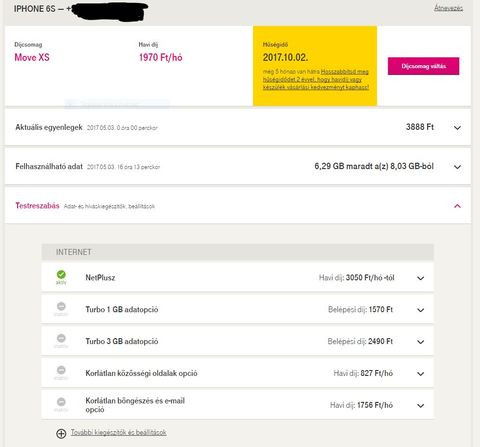Expand Turbo 3 GB adatopció details
The image size is (480, 447).
421,342
